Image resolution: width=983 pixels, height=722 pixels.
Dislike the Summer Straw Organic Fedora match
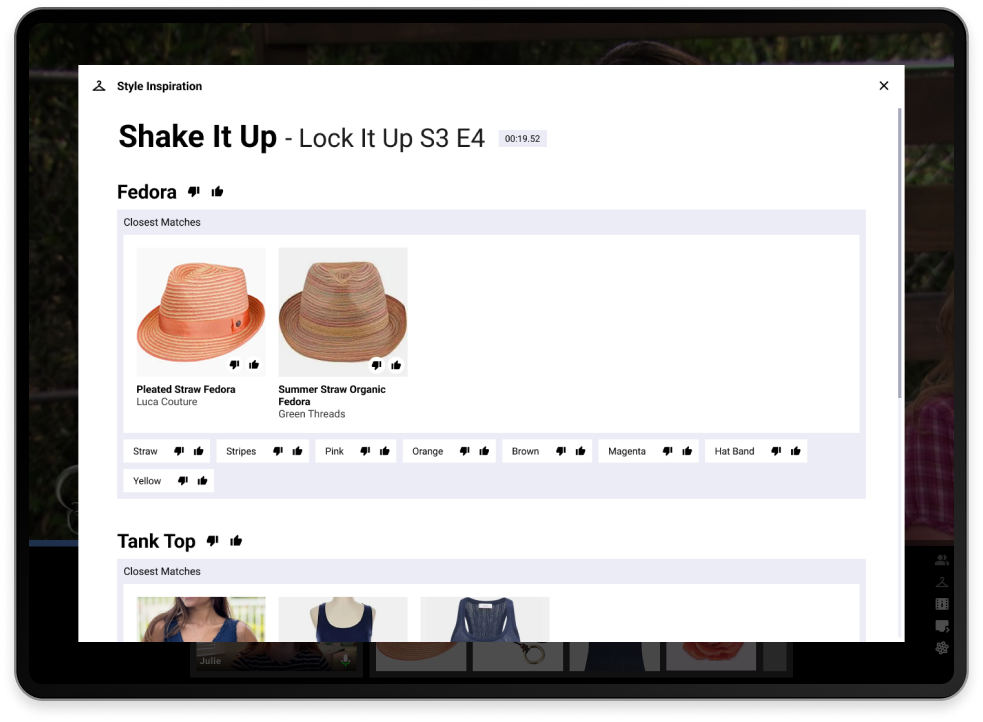coord(376,365)
